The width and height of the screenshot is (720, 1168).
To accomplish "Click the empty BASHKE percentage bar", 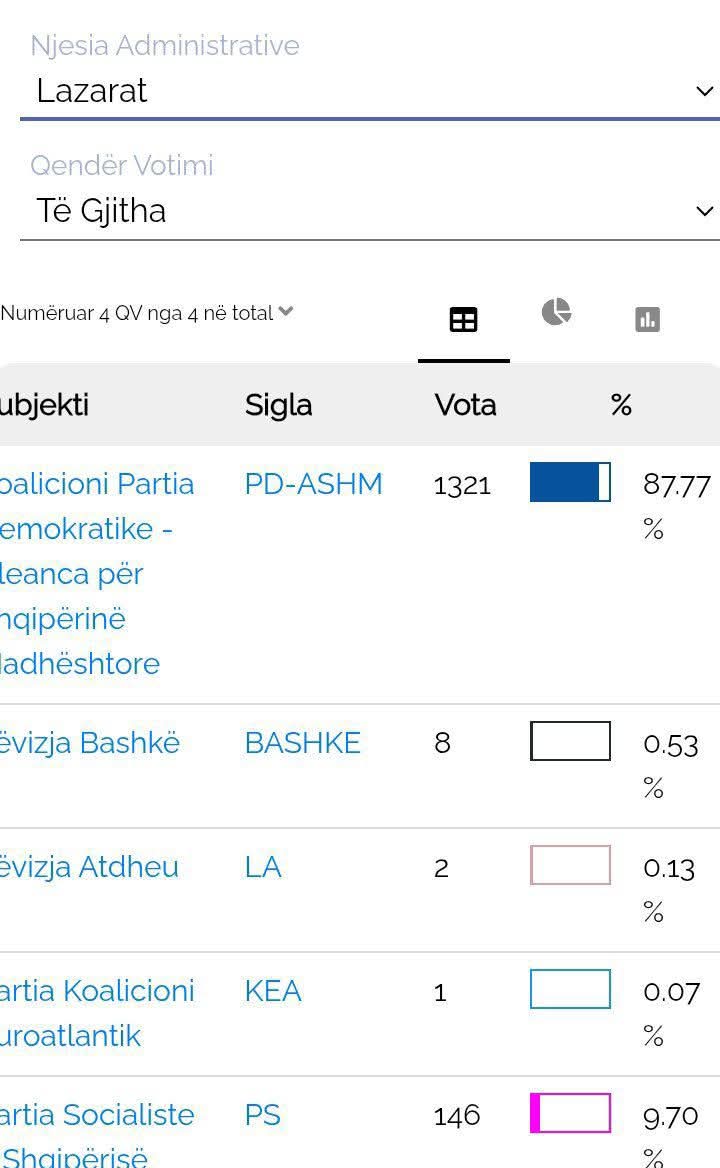I will pos(570,741).
